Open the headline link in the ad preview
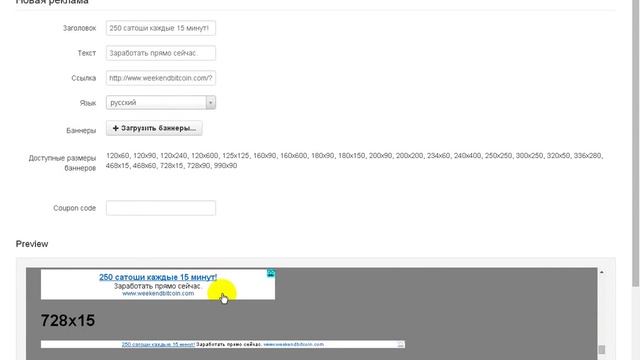Viewport: 640px width, 360px height. (x=158, y=277)
